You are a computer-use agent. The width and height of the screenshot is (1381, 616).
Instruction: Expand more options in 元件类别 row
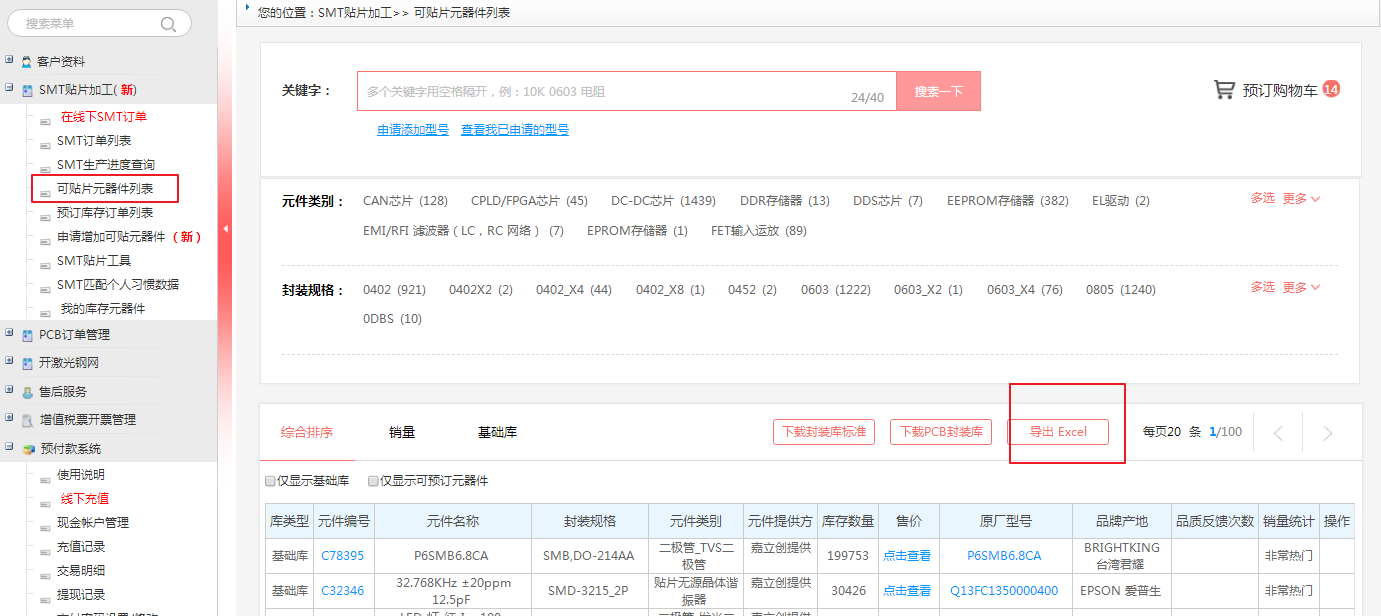(x=1301, y=199)
